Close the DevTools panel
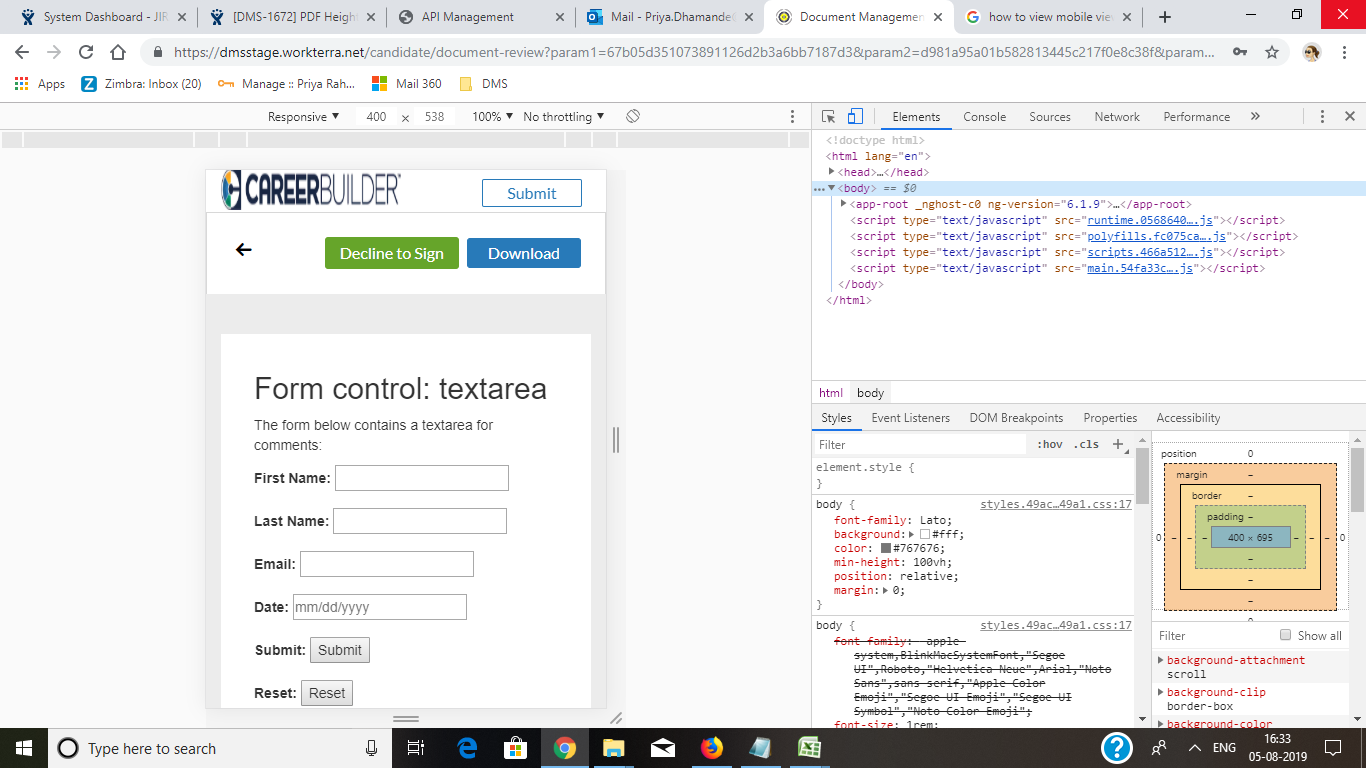 pos(1349,117)
